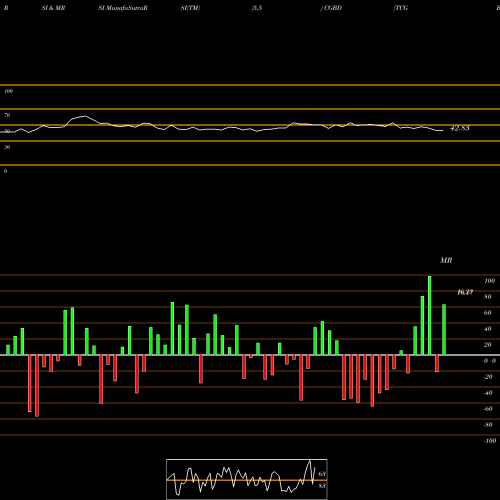
Task: Select the RSI value 42.83 label
Action: (460, 128)
